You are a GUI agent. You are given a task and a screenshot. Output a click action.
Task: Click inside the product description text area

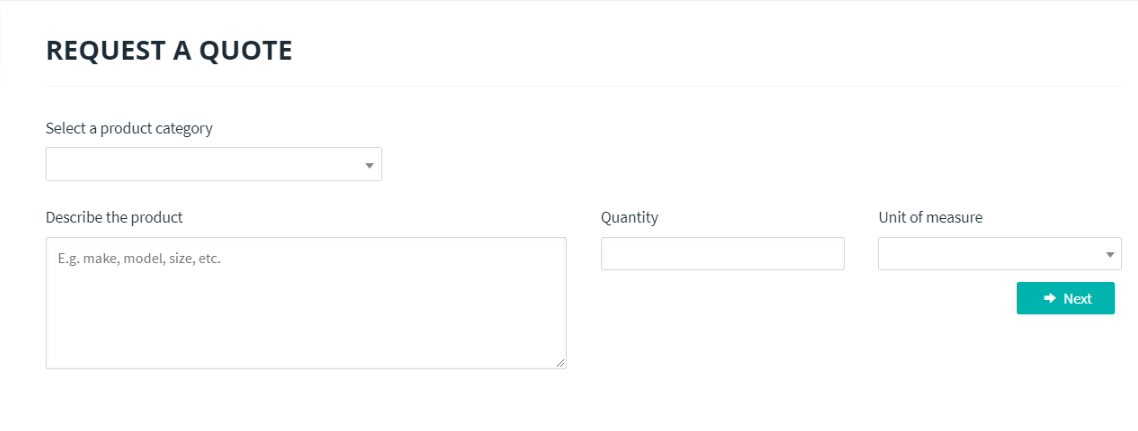click(x=306, y=300)
